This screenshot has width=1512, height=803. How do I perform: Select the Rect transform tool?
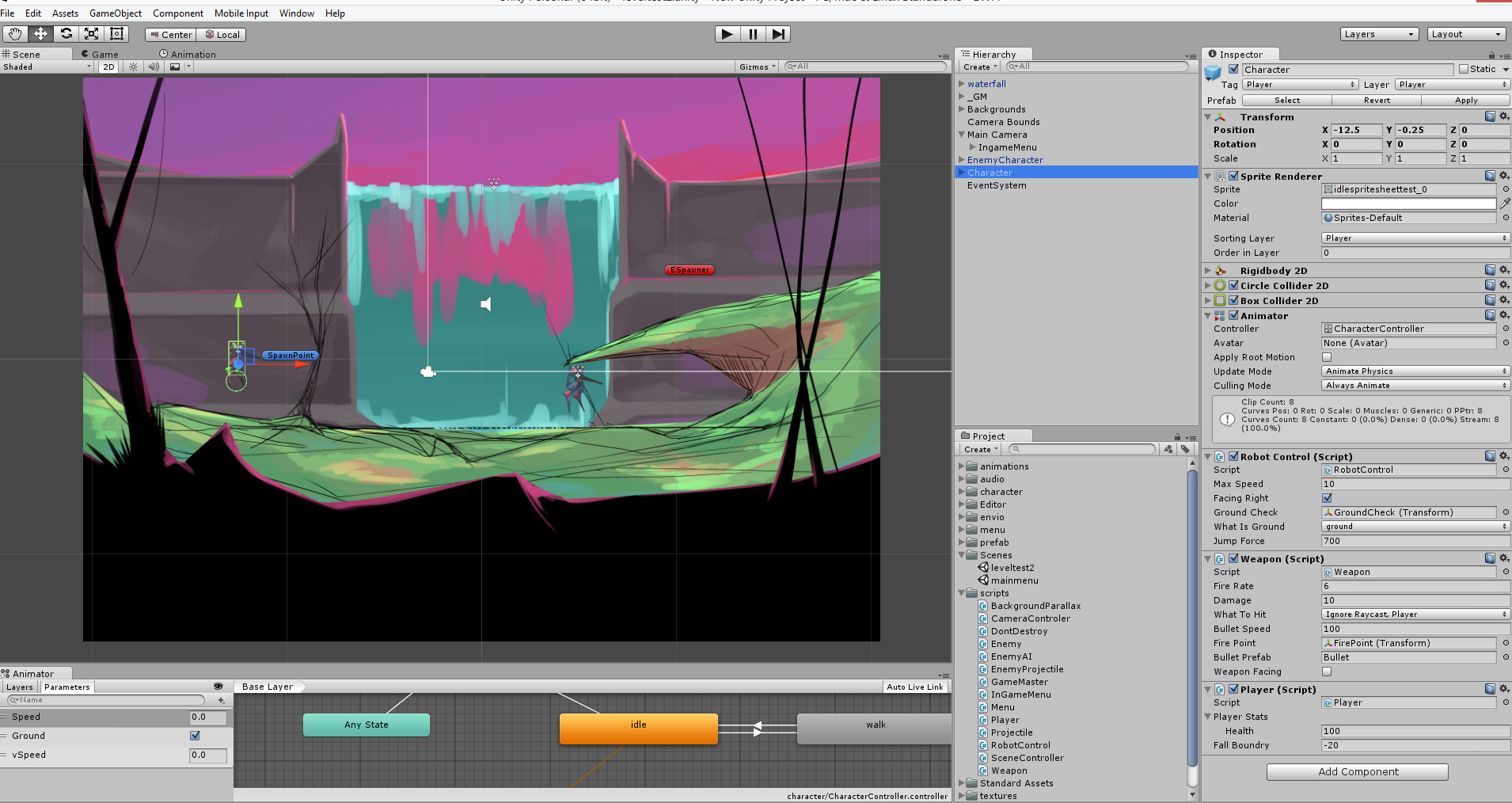coord(116,34)
